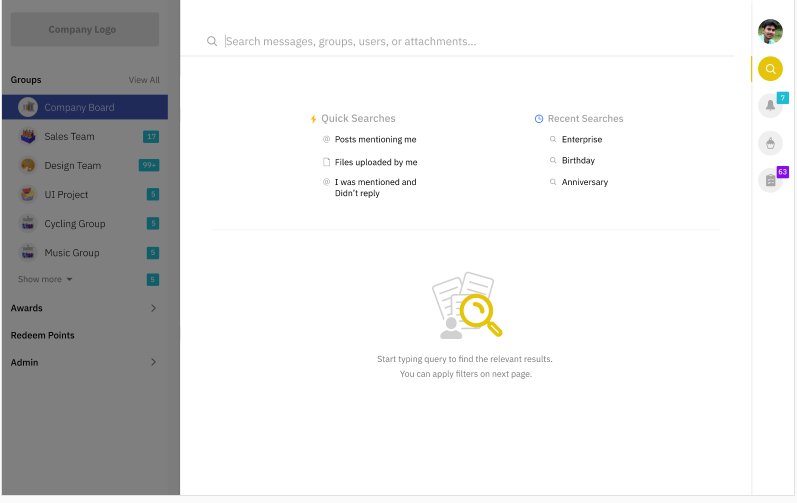Image resolution: width=797 pixels, height=503 pixels.
Task: Expand the Admin section chevron
Action: pyautogui.click(x=153, y=362)
